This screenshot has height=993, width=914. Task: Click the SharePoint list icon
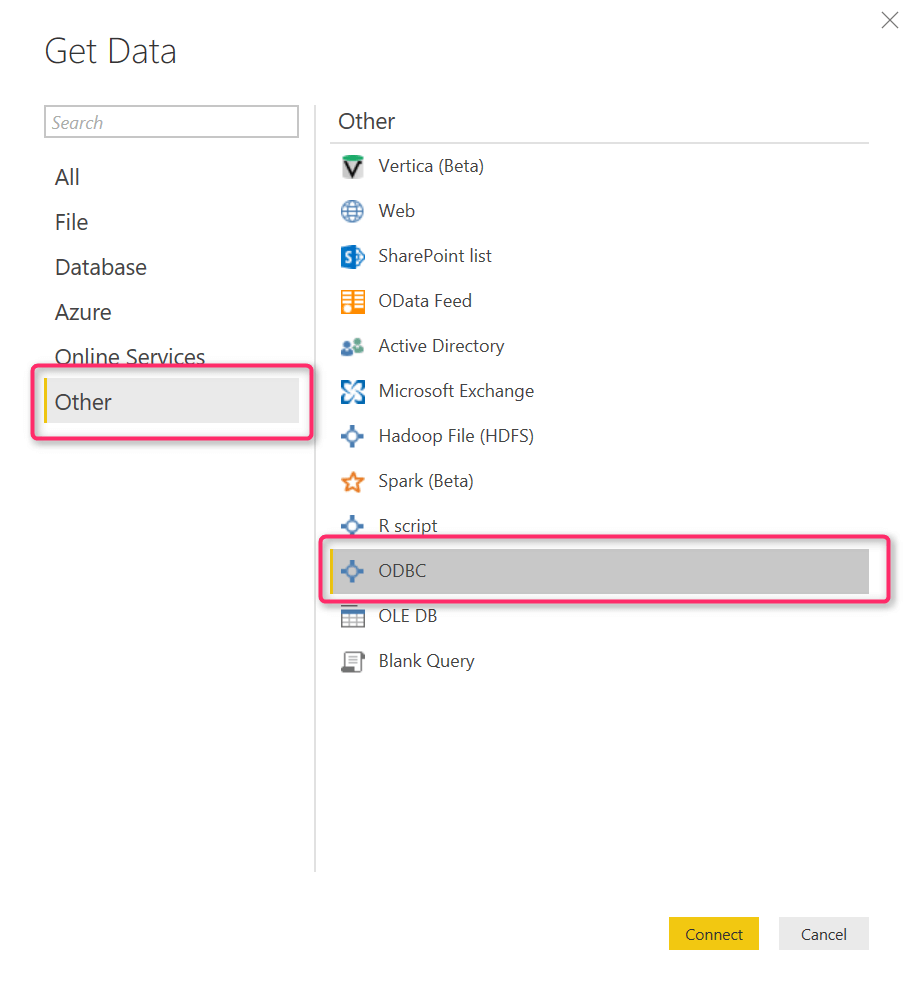point(353,257)
